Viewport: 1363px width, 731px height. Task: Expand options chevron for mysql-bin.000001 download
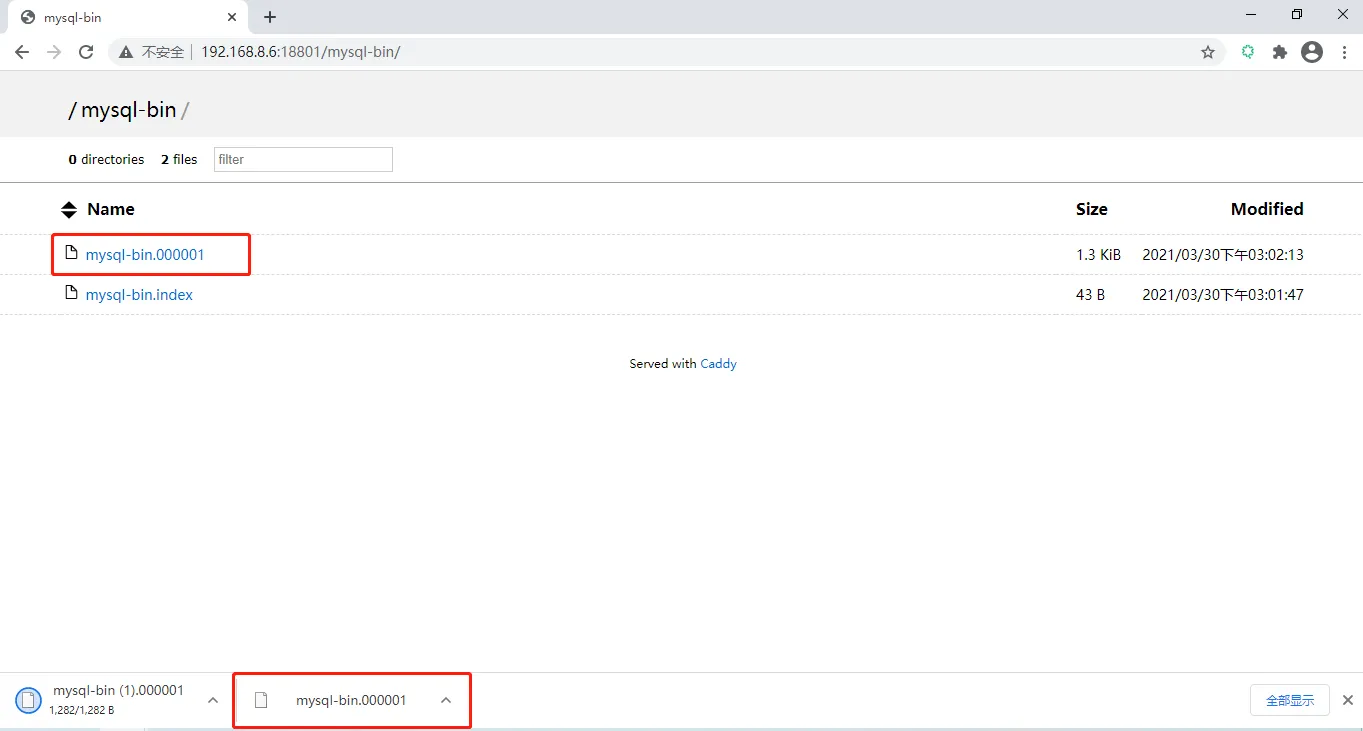[x=446, y=700]
